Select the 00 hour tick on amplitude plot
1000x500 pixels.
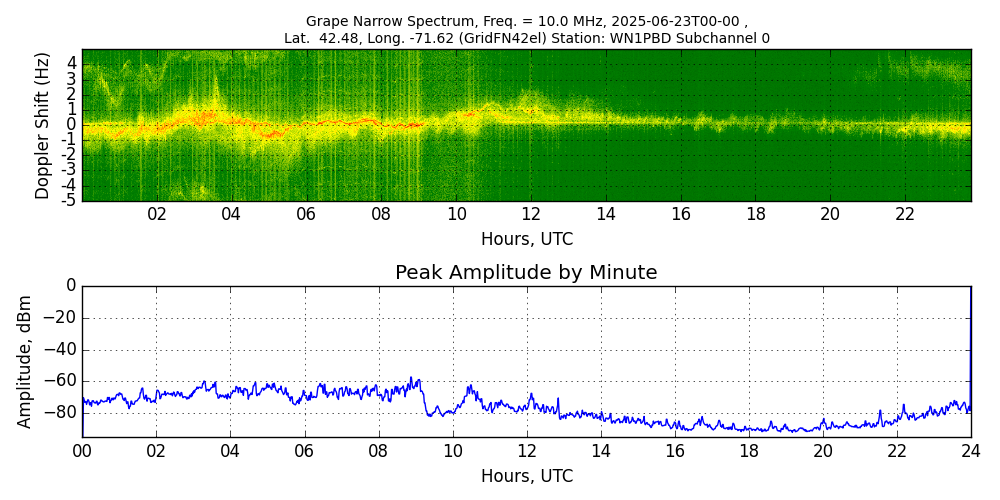(82, 450)
